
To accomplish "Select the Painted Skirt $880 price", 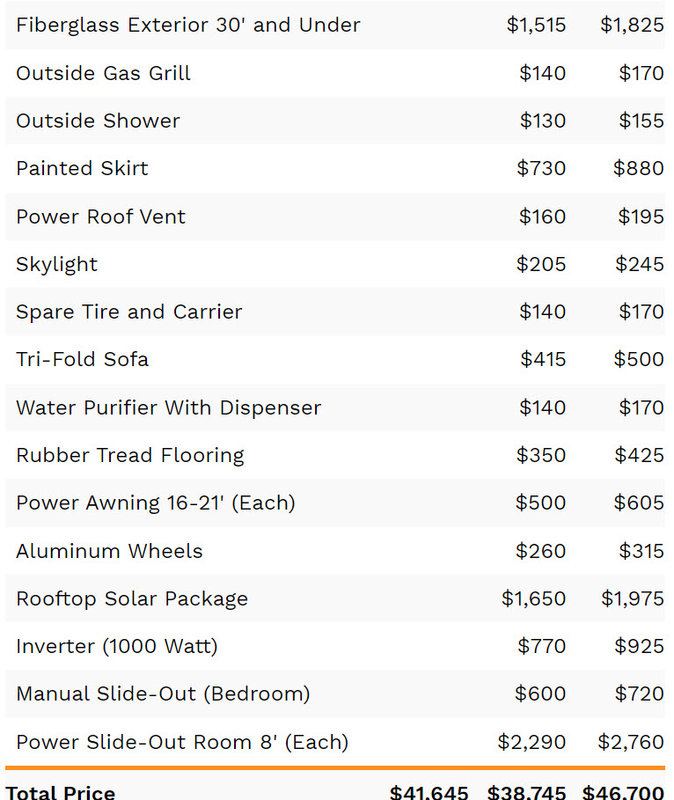I will 638,168.
